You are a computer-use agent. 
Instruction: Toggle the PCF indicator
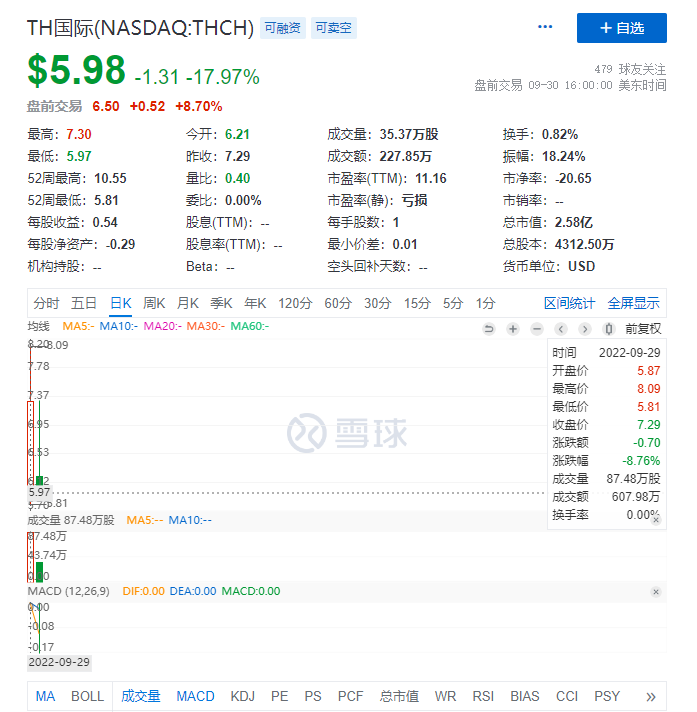coord(351,696)
